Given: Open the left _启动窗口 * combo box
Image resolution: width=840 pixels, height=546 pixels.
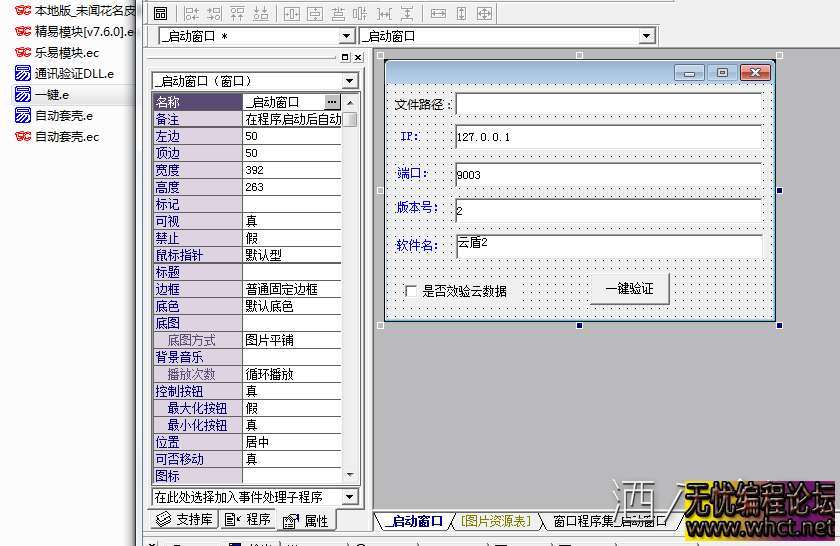Looking at the screenshot, I should pos(346,36).
